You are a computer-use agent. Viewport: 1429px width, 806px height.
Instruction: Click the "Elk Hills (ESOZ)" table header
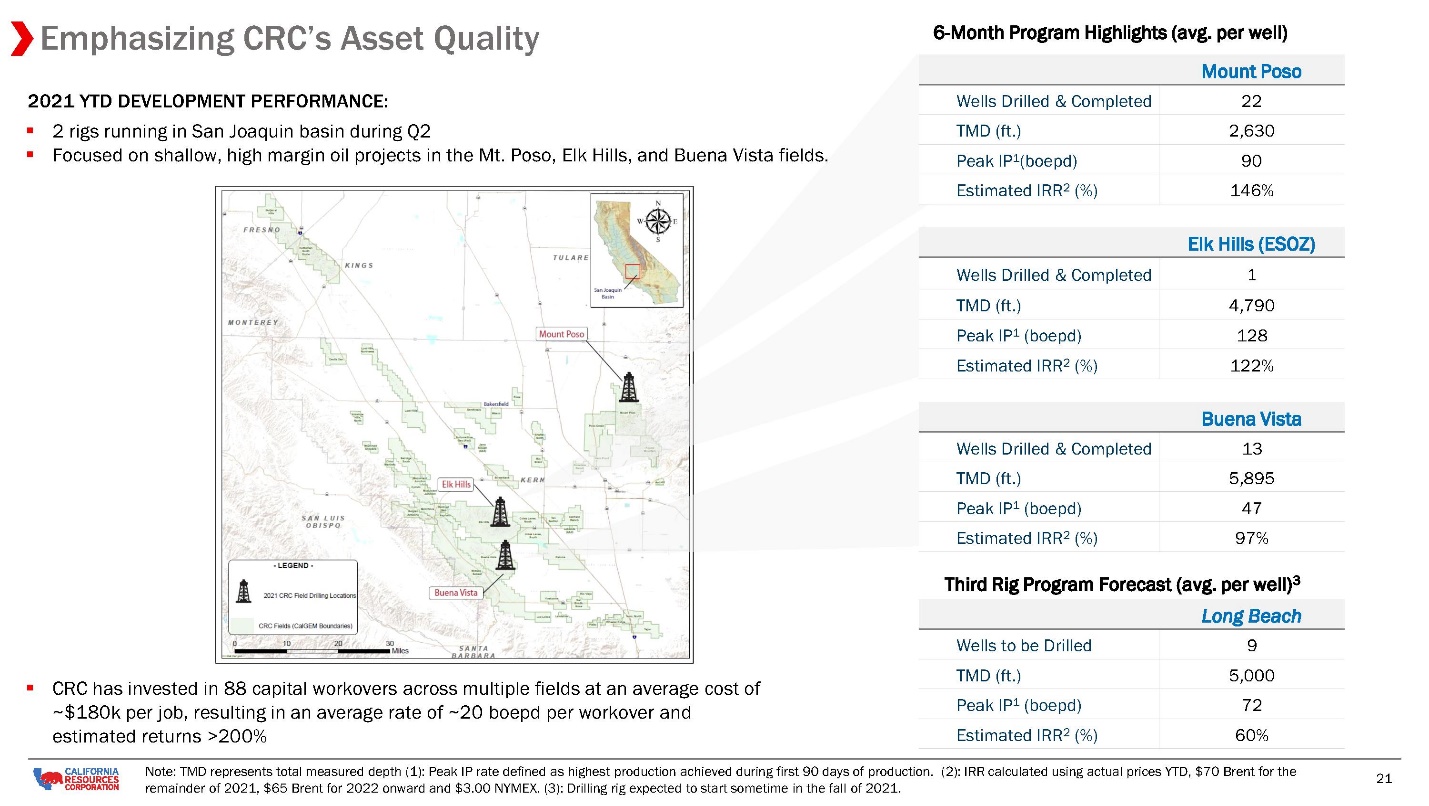point(1251,244)
